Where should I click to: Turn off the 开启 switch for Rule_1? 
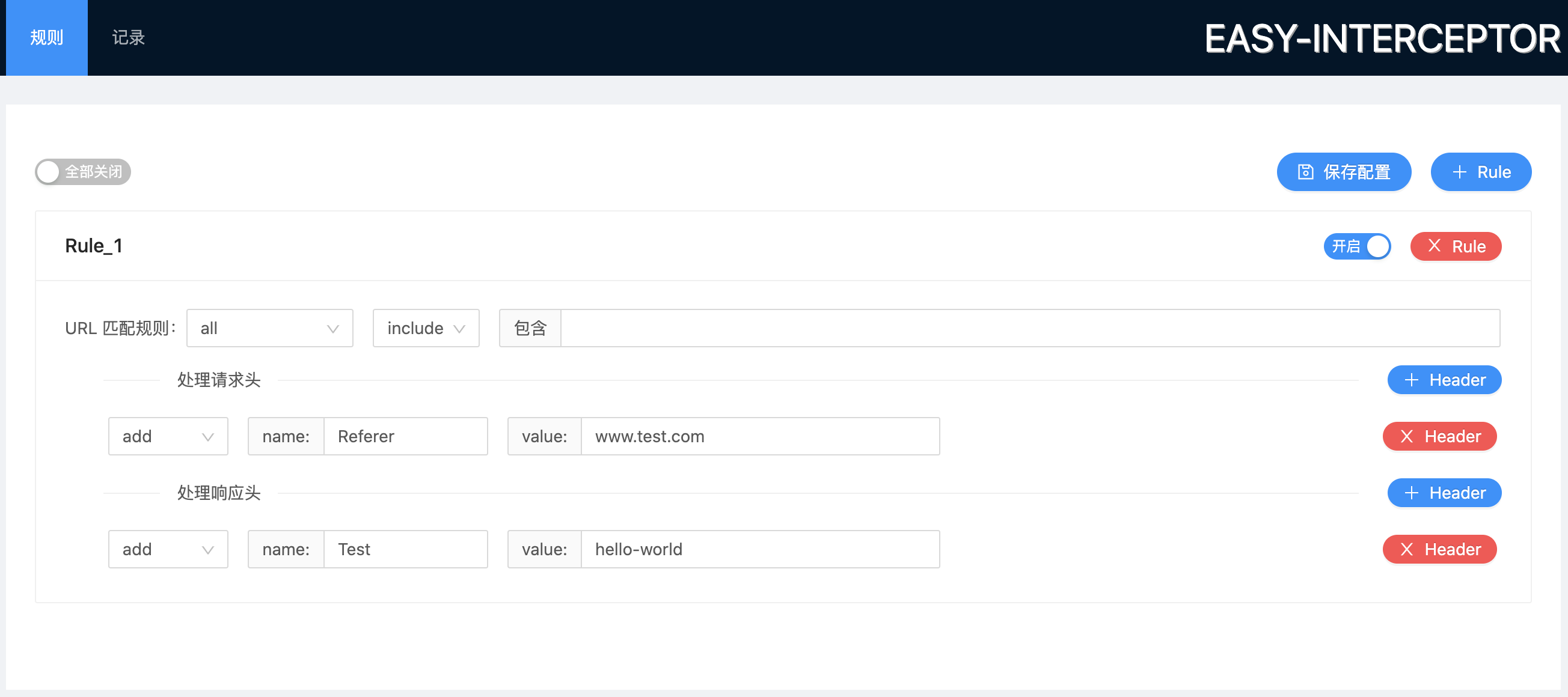pyautogui.click(x=1357, y=246)
